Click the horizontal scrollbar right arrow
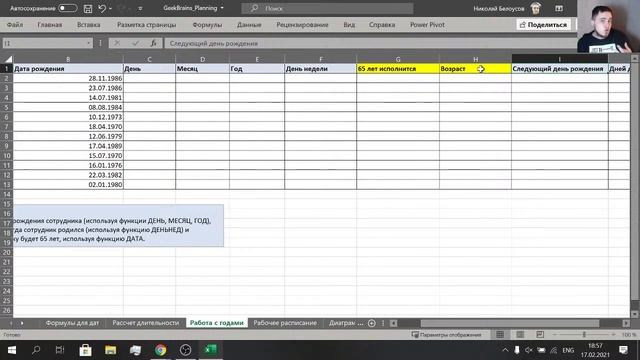Screen dimensions: 640x360 tap(626, 323)
